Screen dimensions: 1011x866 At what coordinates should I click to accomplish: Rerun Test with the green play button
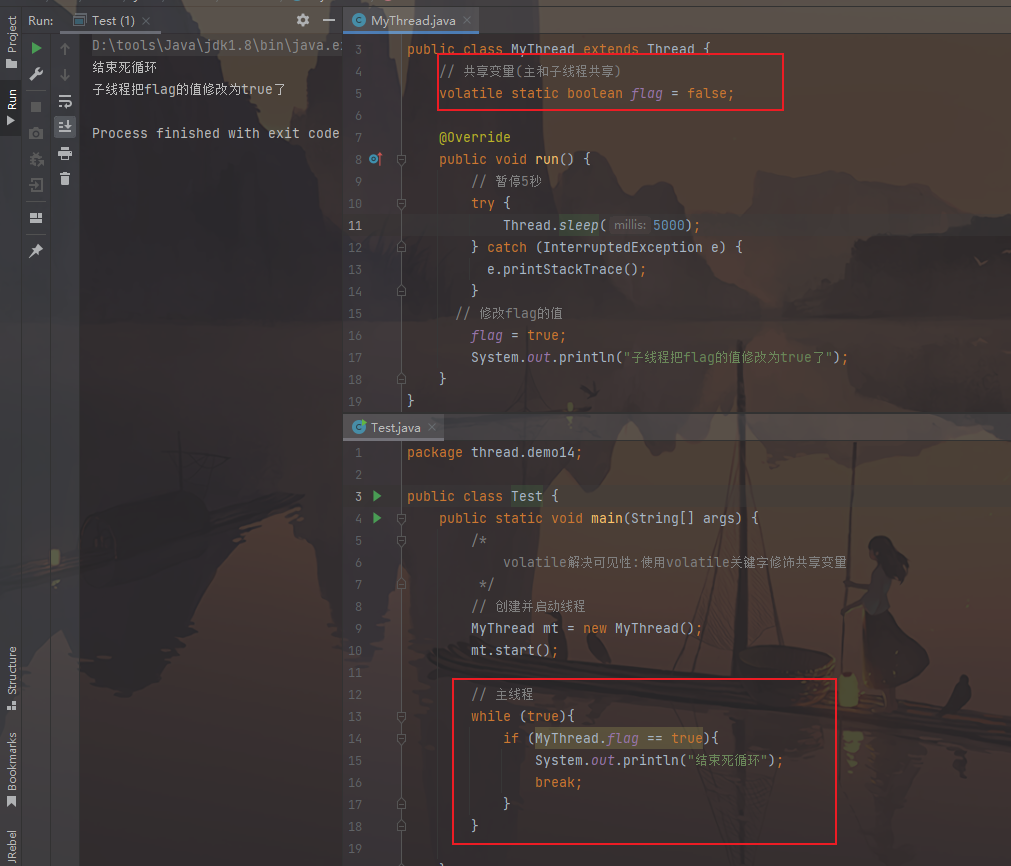[x=36, y=47]
